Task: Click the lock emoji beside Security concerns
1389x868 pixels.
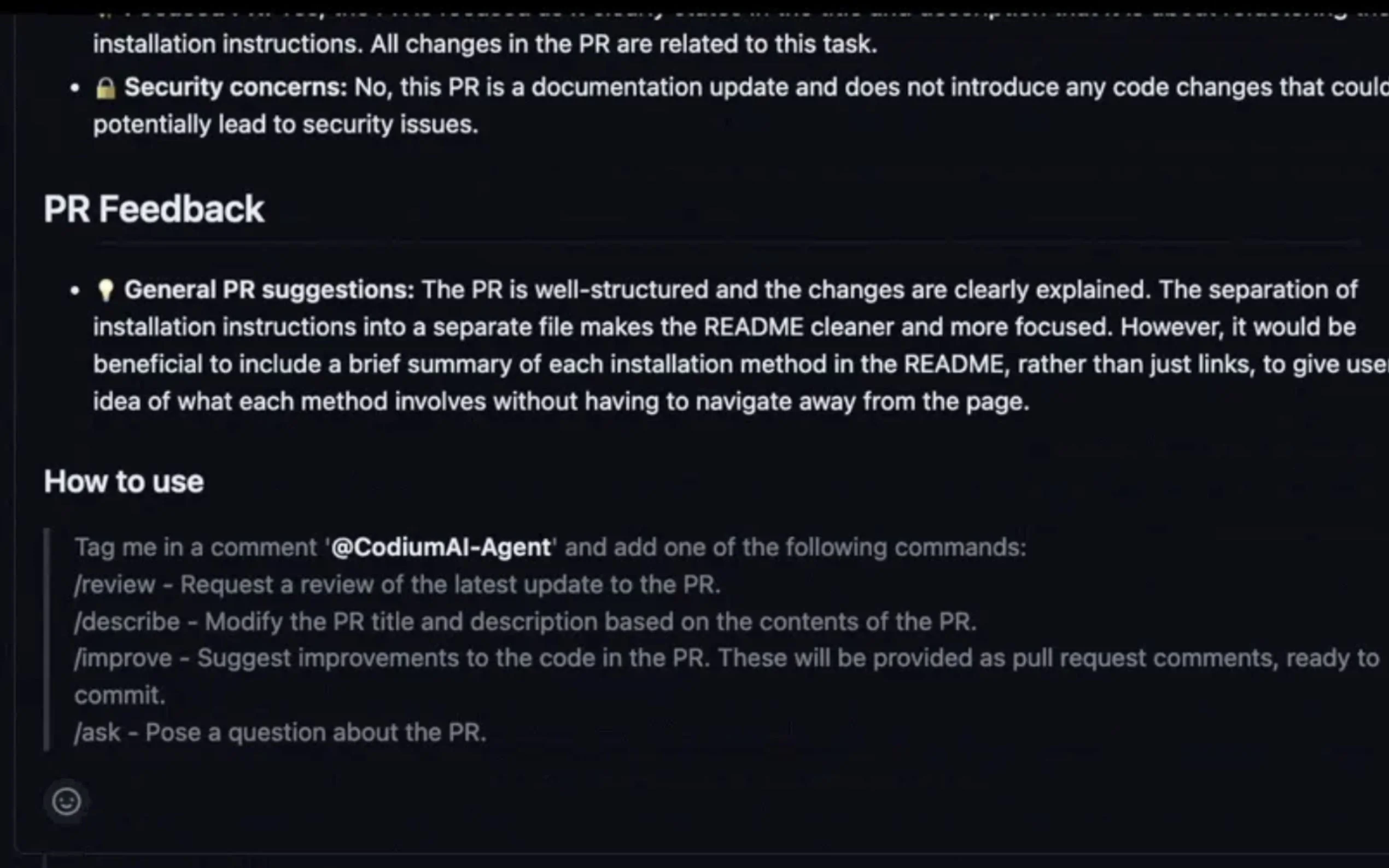Action: click(x=106, y=88)
